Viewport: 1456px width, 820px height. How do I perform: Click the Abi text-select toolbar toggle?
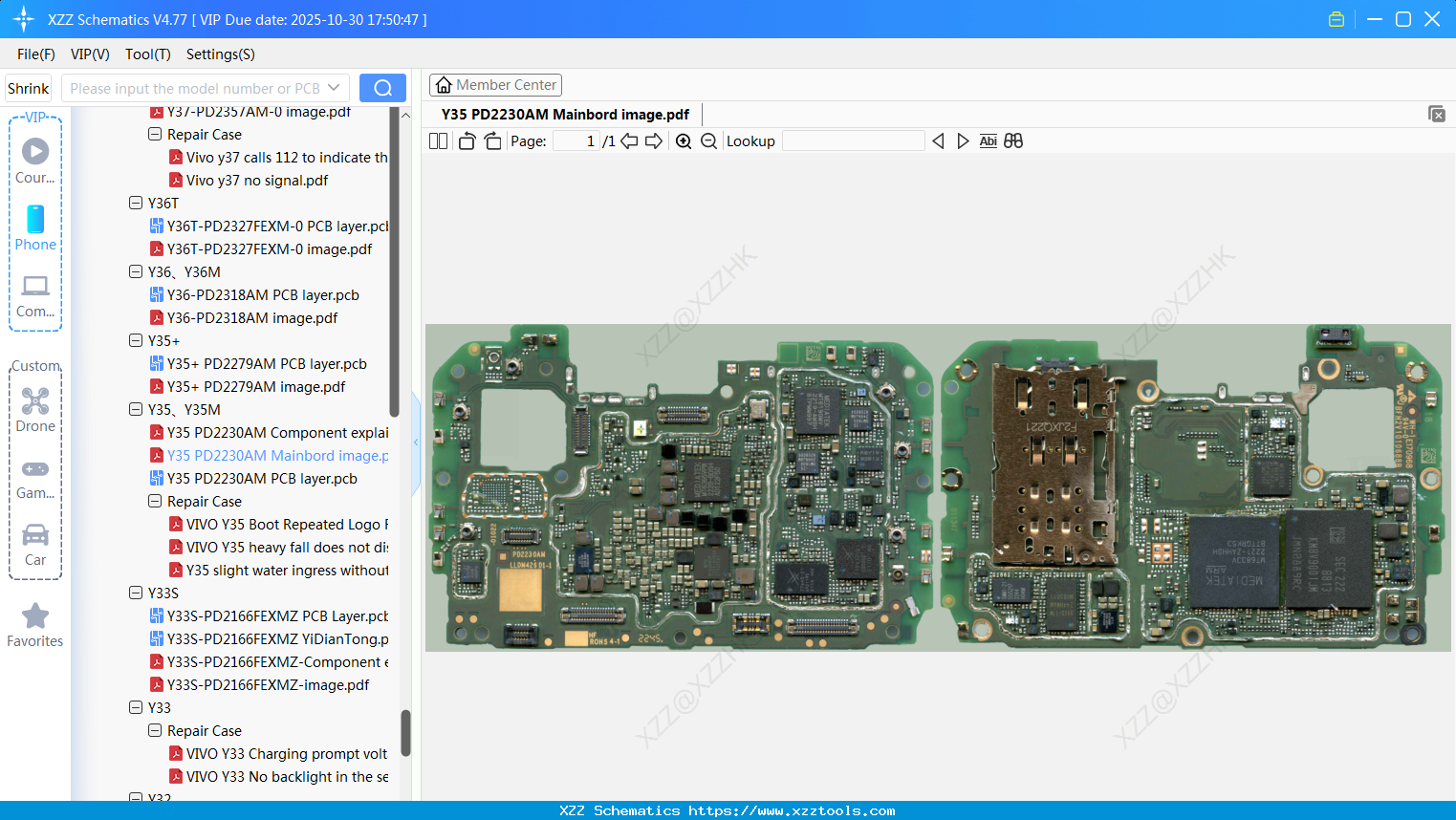[x=988, y=140]
